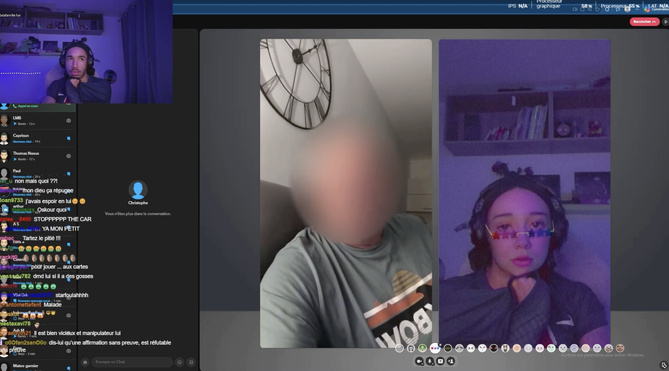The height and width of the screenshot is (371, 669).
Task: Open the emoji picker next to chat input
Action: tap(180, 362)
